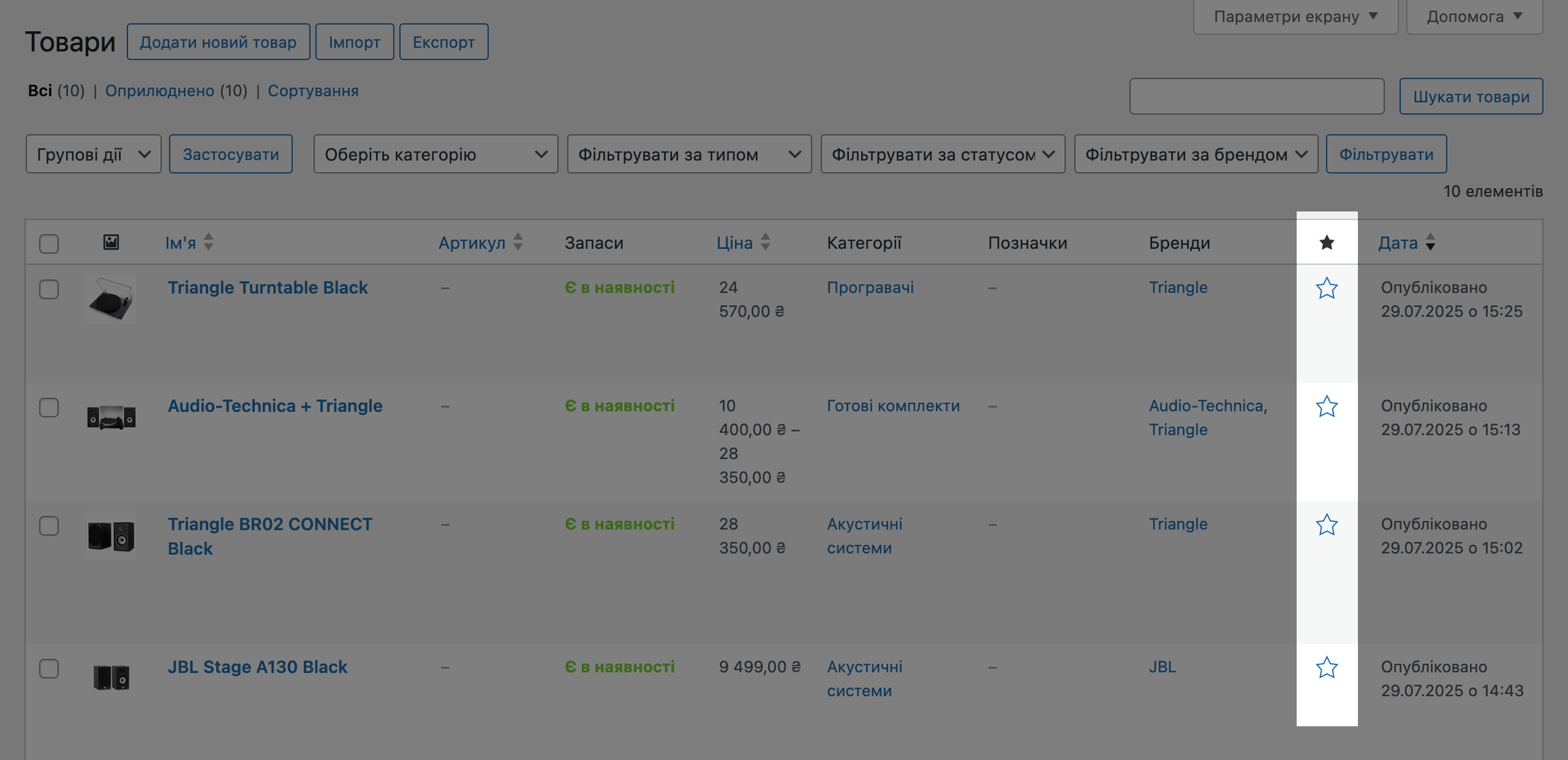Open the Групові дії dropdown
The width and height of the screenshot is (1568, 760).
pos(93,154)
